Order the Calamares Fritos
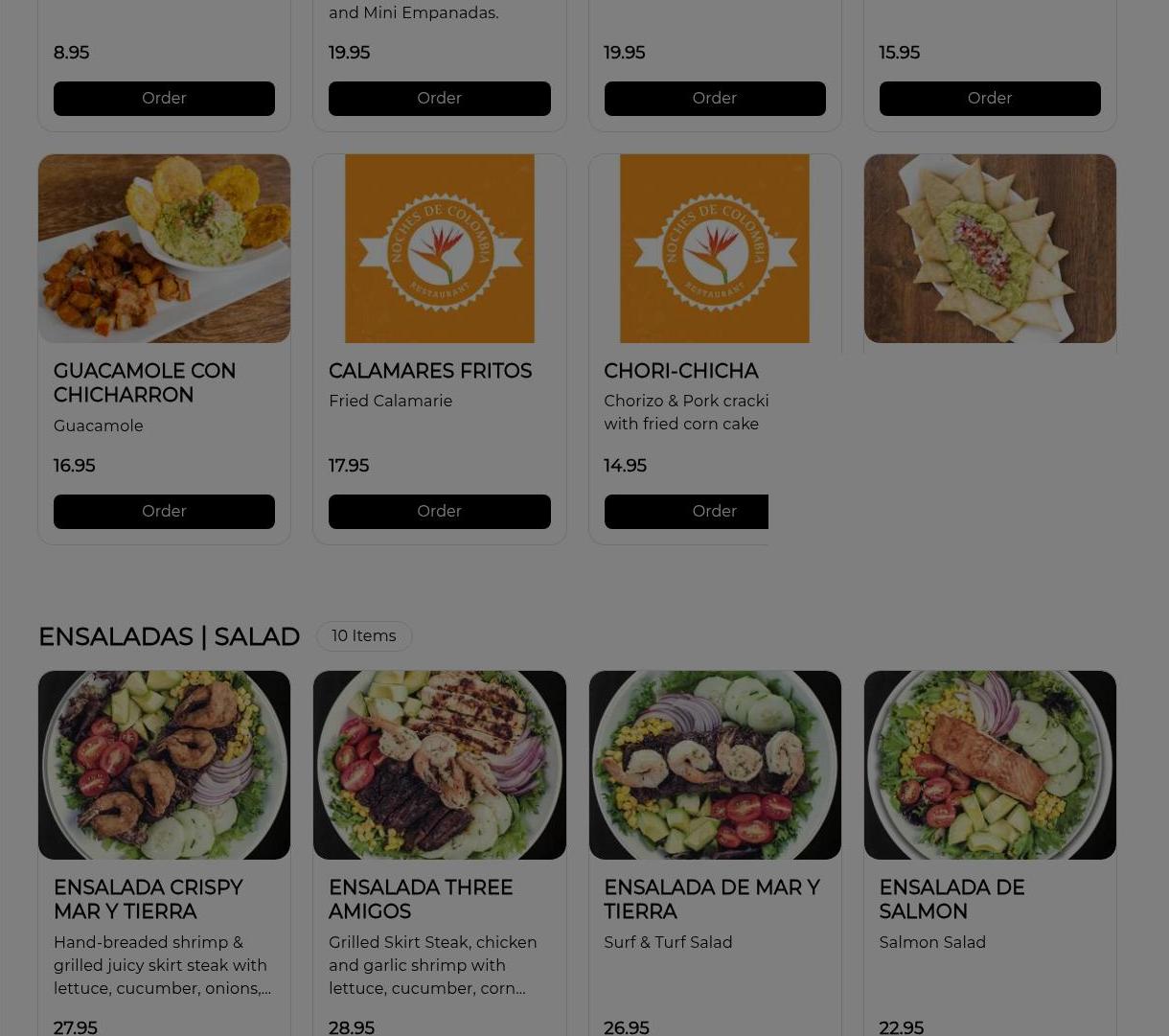 point(439,512)
